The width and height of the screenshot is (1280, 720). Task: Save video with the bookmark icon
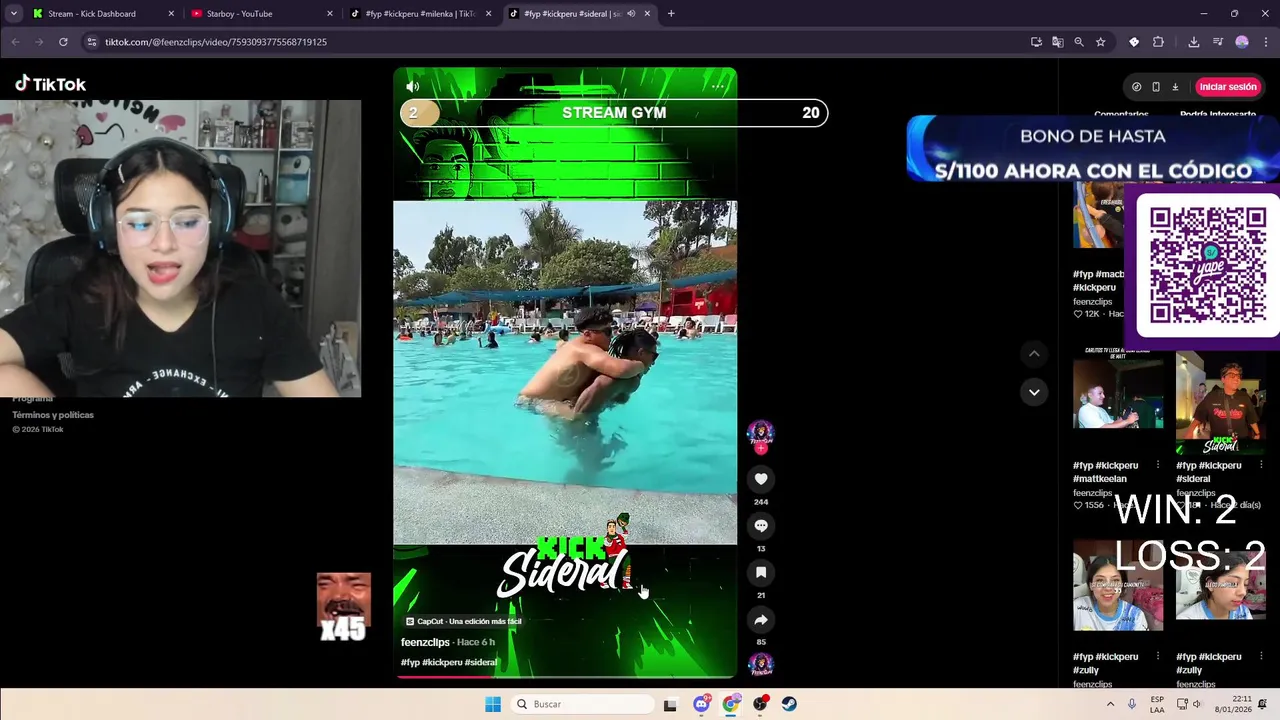coord(761,573)
